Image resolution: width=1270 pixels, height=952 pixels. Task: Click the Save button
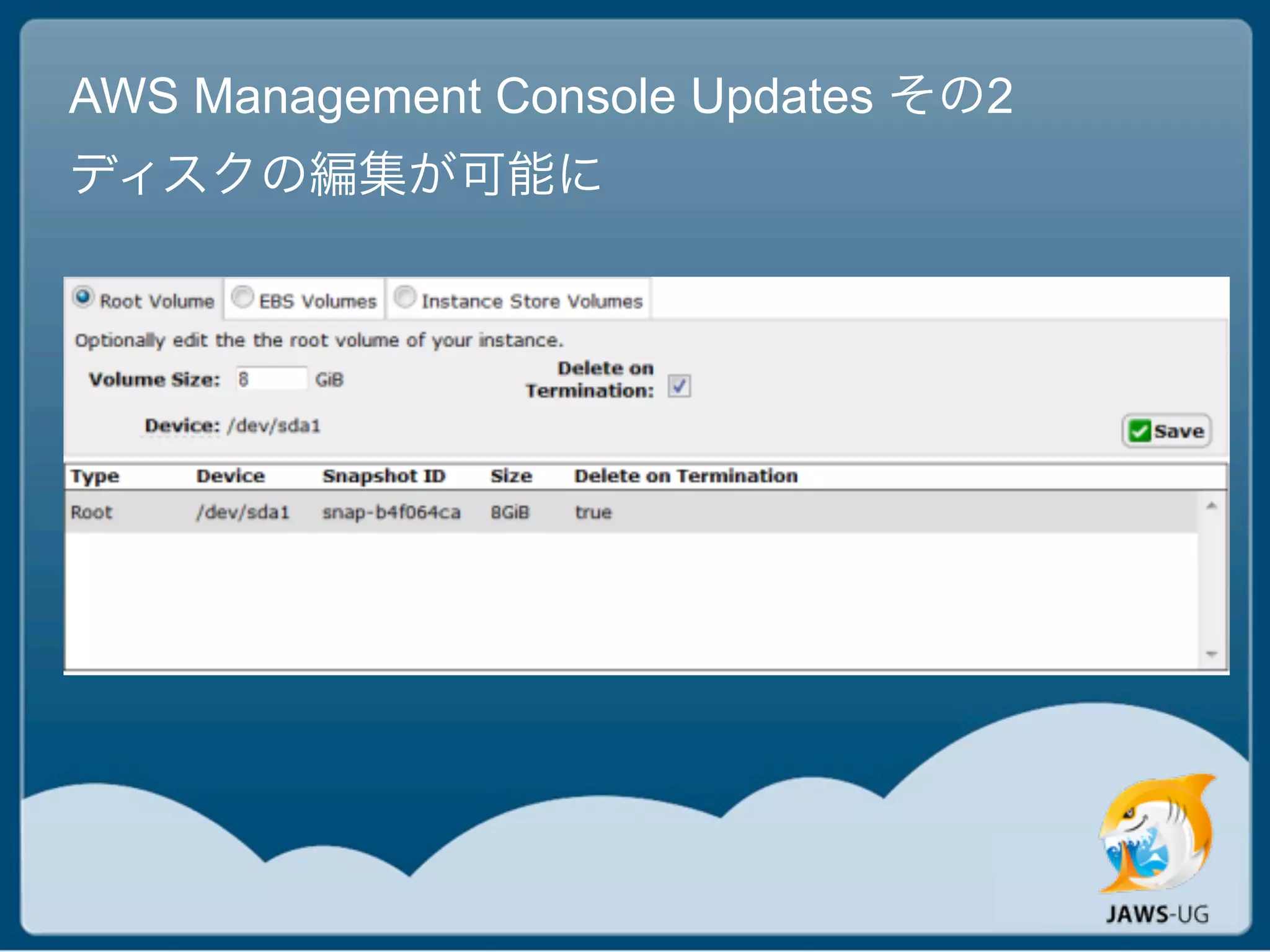[1166, 431]
